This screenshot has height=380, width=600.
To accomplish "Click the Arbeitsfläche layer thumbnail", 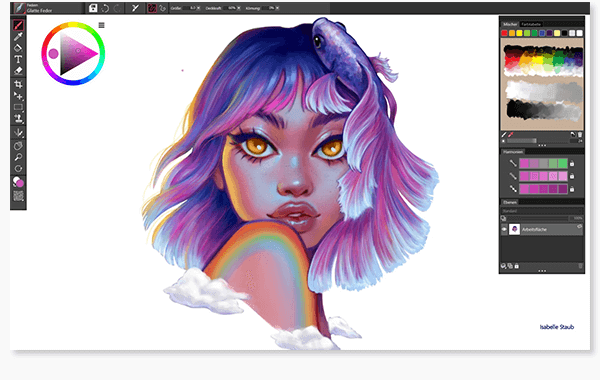I will [x=514, y=229].
